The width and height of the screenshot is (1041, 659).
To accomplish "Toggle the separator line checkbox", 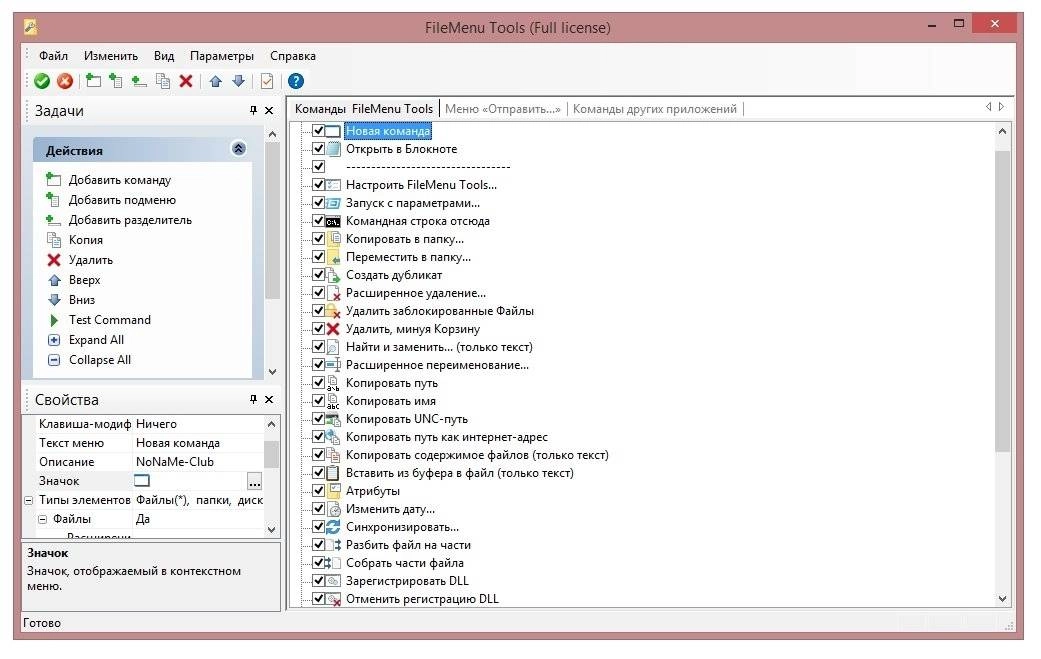I will click(x=319, y=166).
